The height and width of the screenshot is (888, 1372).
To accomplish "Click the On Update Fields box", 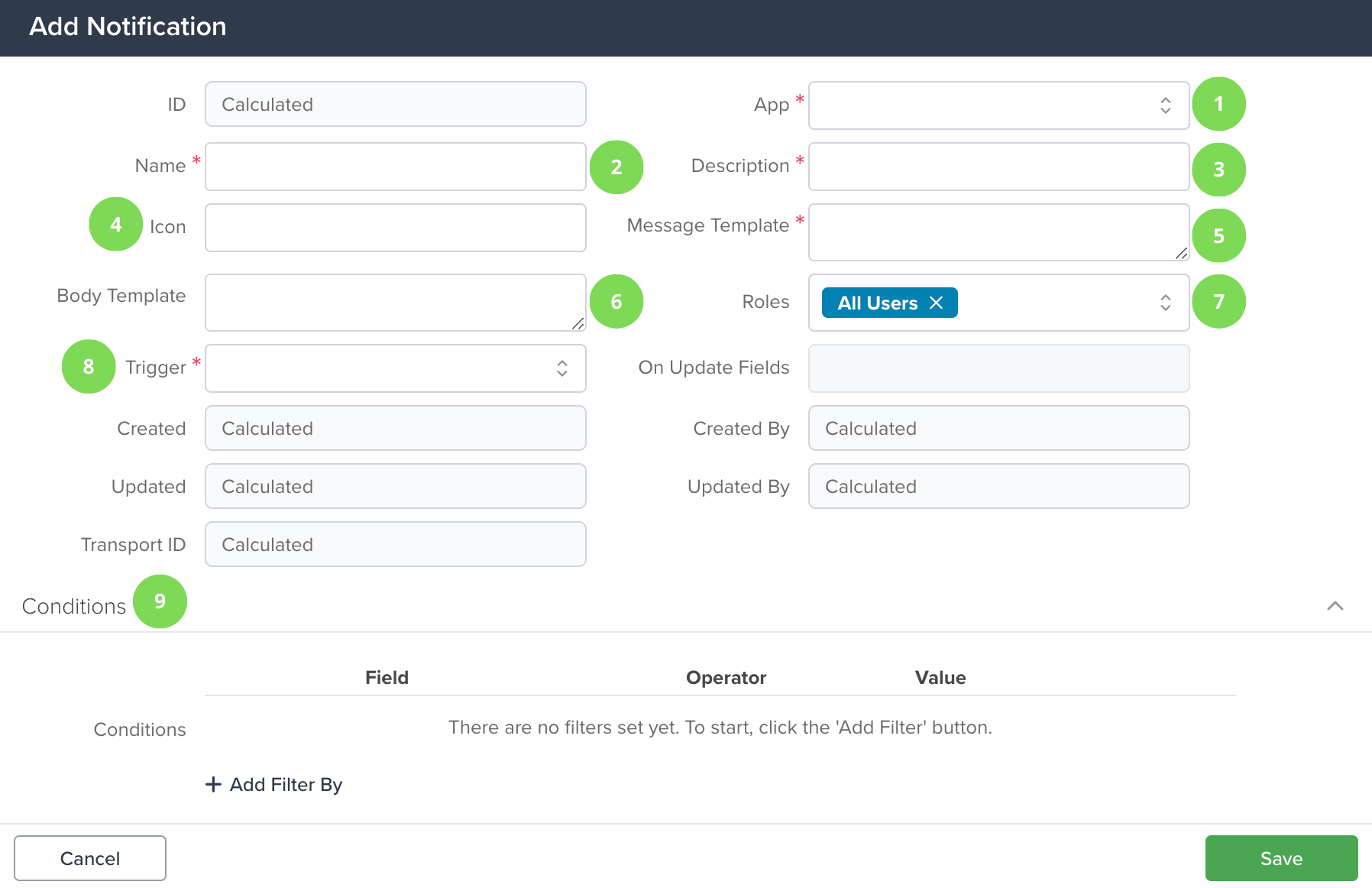I will pos(998,368).
